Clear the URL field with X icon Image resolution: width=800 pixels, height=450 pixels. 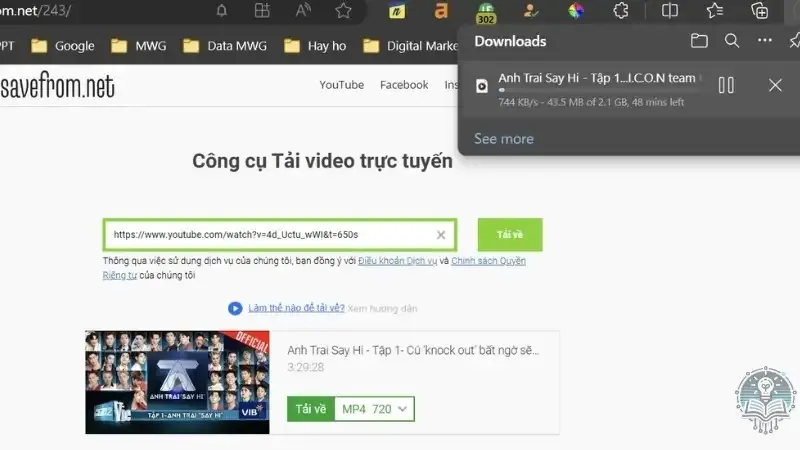pyautogui.click(x=441, y=235)
